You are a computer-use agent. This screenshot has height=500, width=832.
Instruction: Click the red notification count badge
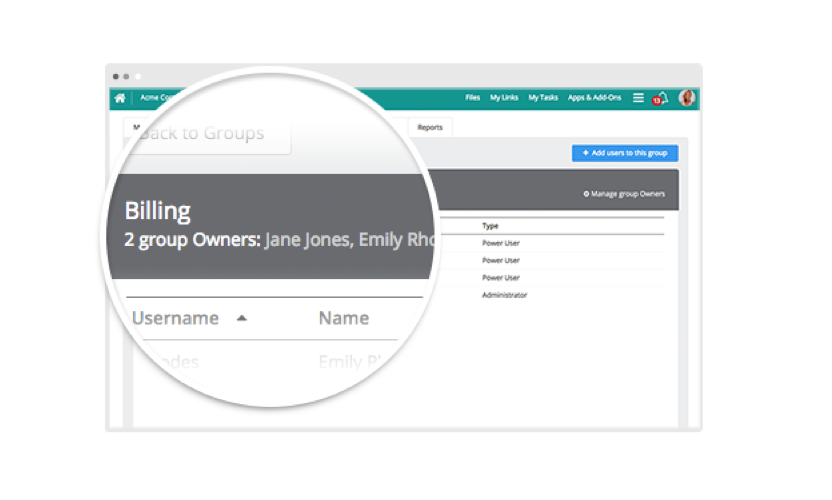coord(656,102)
